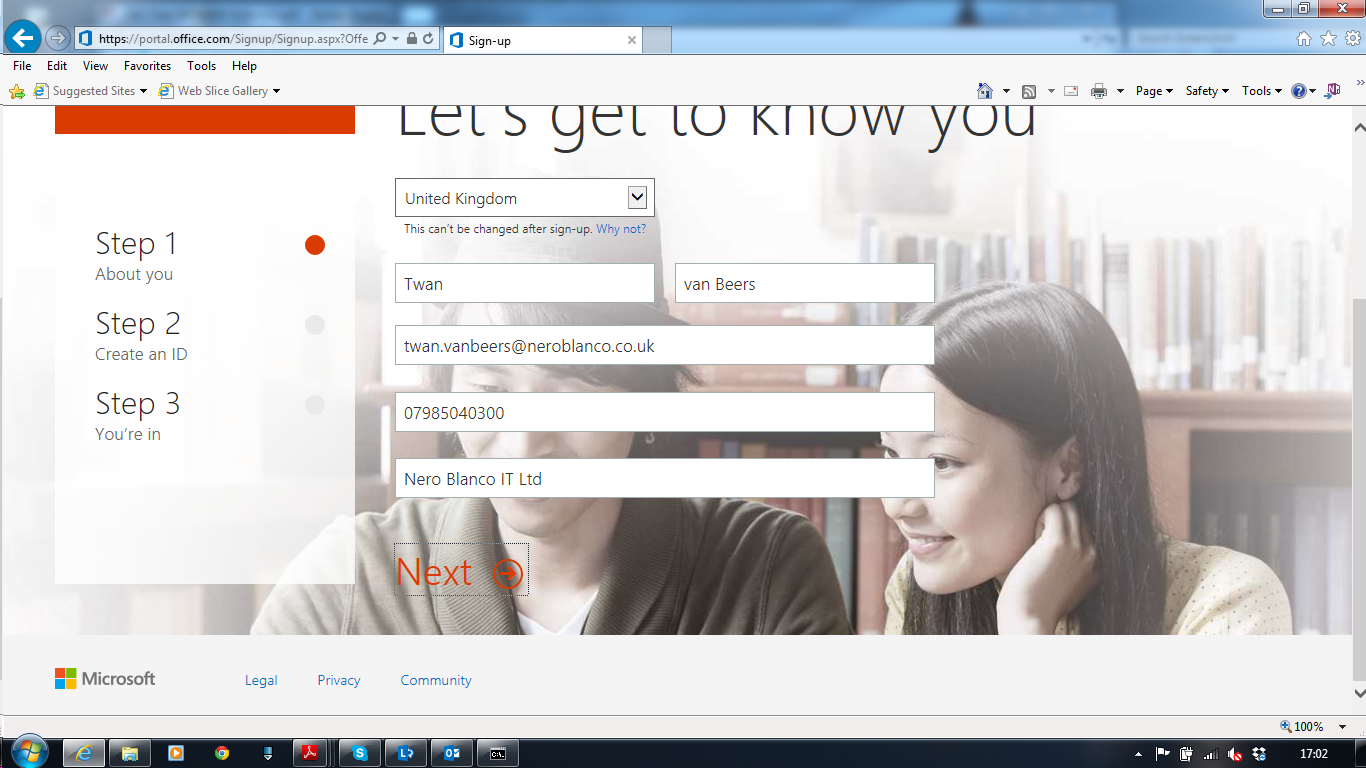Open the command bar Tools dropdown
Image resolution: width=1366 pixels, height=768 pixels.
[x=1262, y=91]
